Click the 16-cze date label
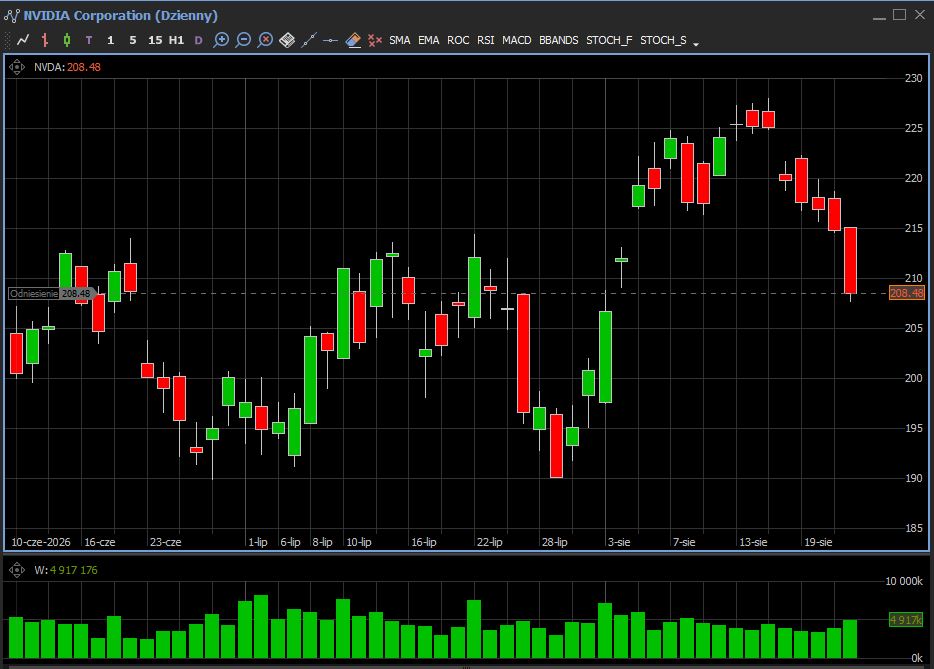The width and height of the screenshot is (934, 669). click(99, 542)
